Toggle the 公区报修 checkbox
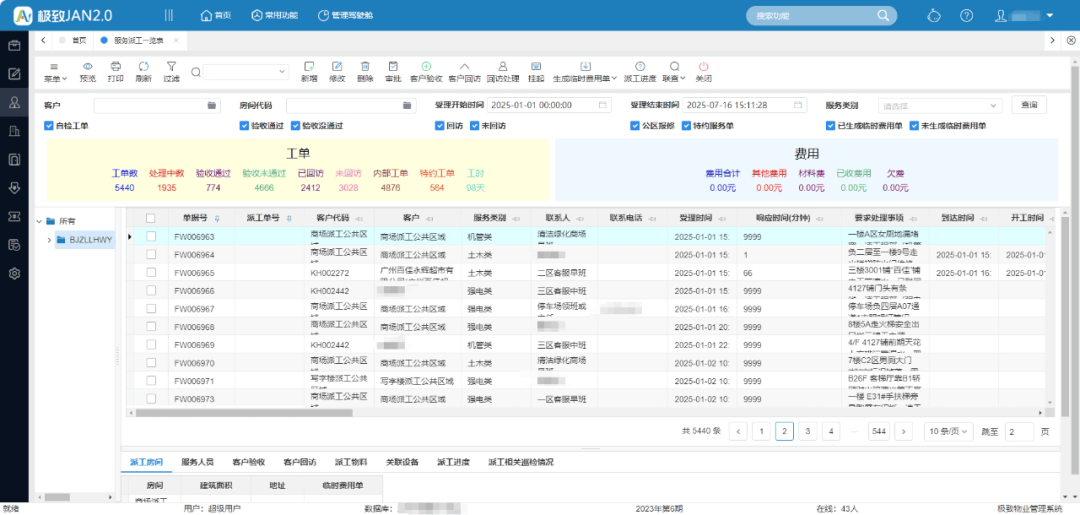1080x515 pixels. pyautogui.click(x=635, y=126)
